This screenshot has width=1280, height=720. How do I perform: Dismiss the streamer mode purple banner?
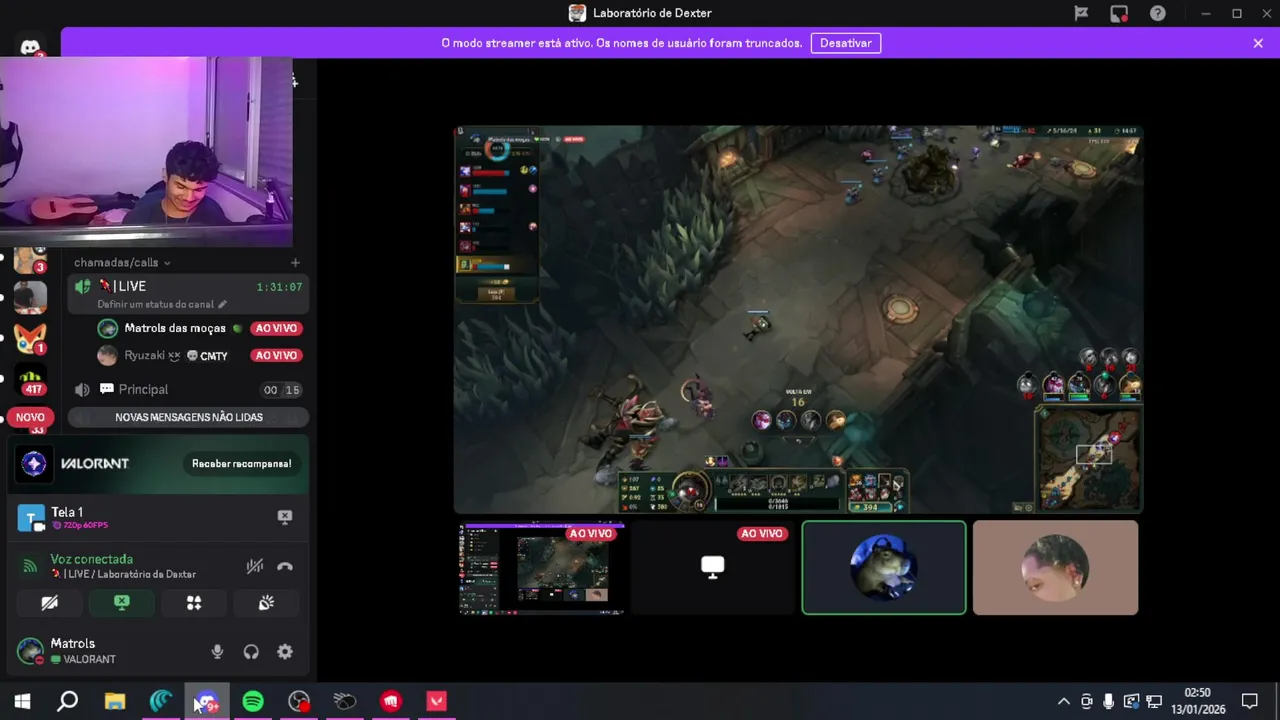[1258, 43]
